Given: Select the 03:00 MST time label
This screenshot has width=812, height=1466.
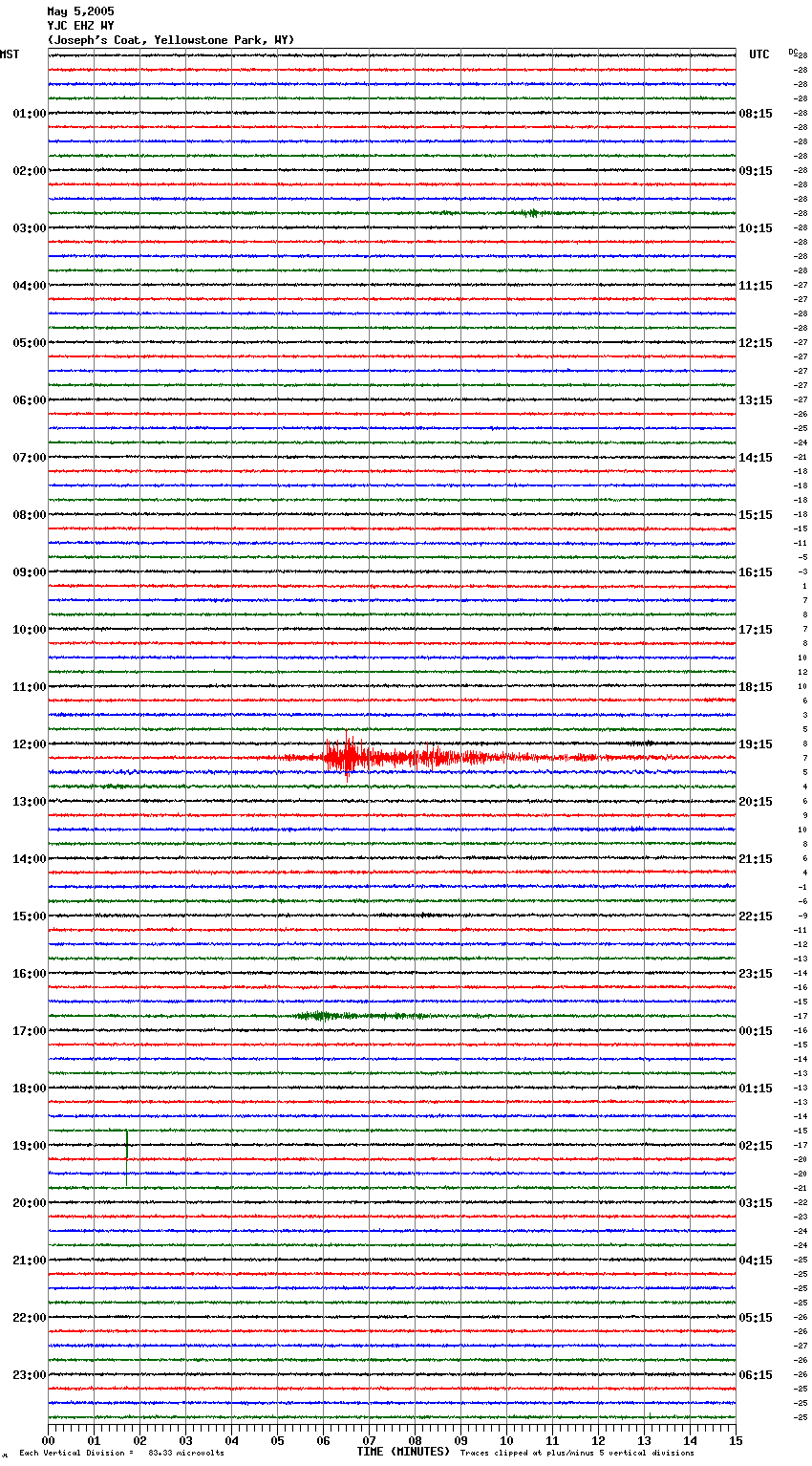Looking at the screenshot, I should tap(30, 228).
